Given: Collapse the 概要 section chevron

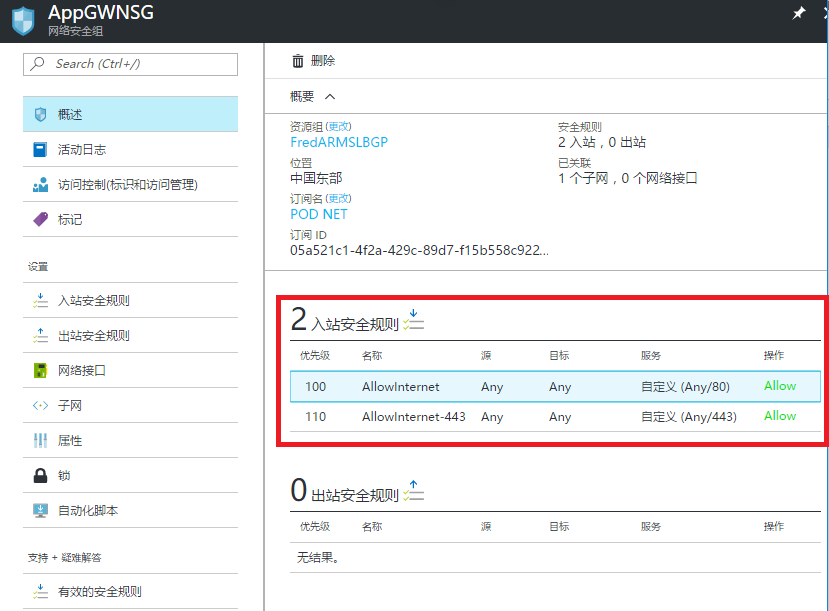Looking at the screenshot, I should [330, 97].
